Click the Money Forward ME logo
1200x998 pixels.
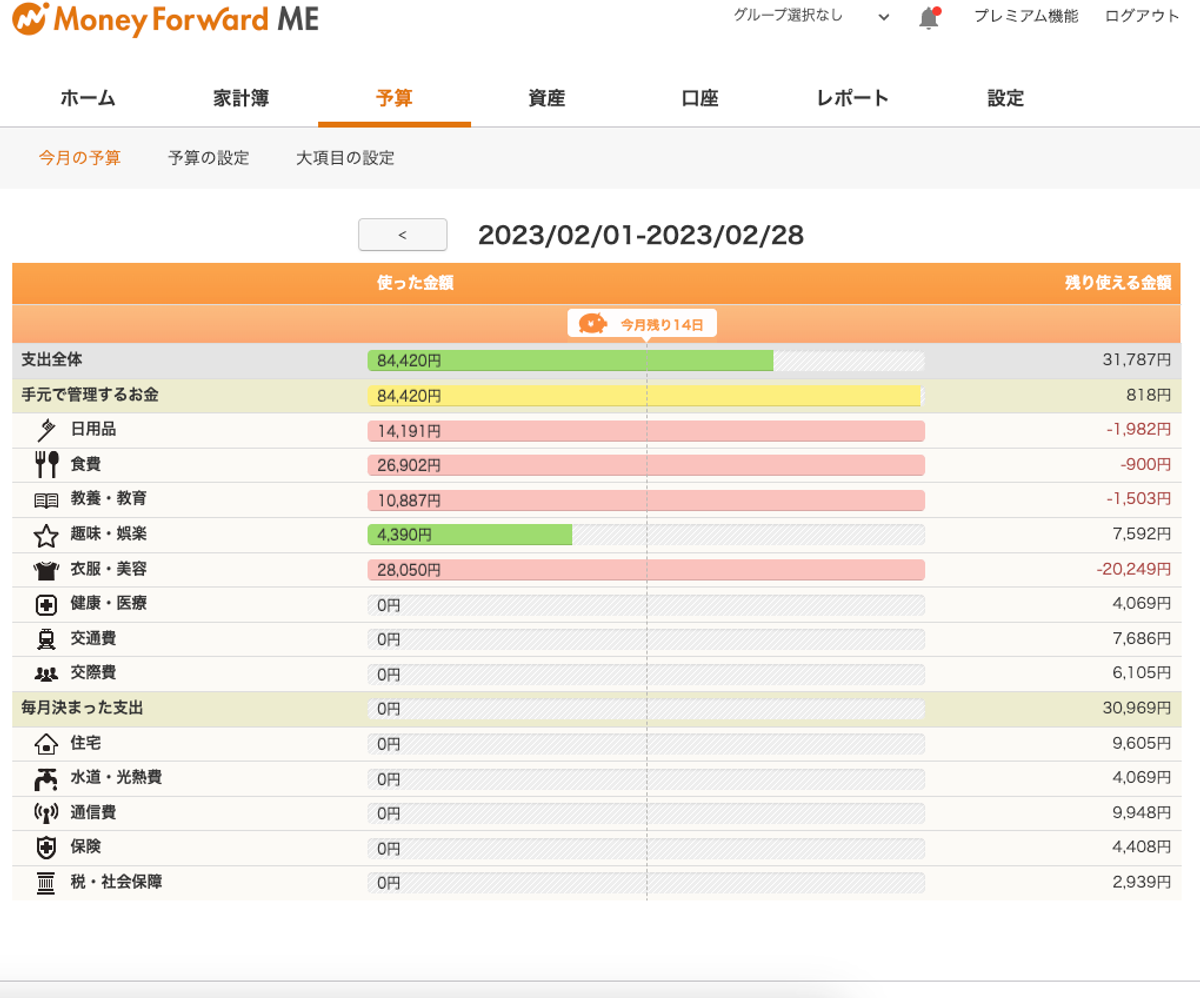point(165,20)
